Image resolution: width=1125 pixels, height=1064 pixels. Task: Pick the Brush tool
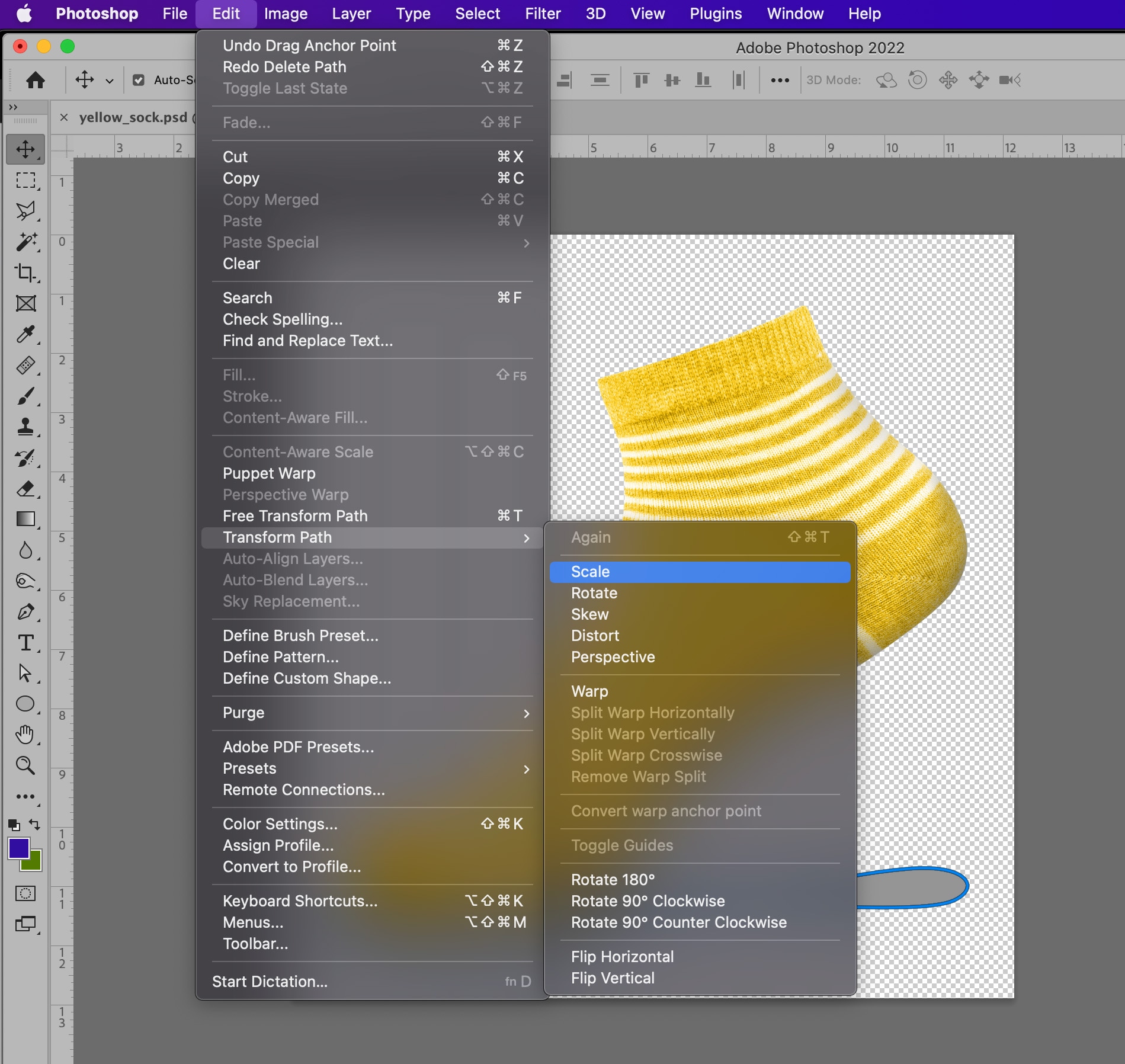[x=25, y=396]
